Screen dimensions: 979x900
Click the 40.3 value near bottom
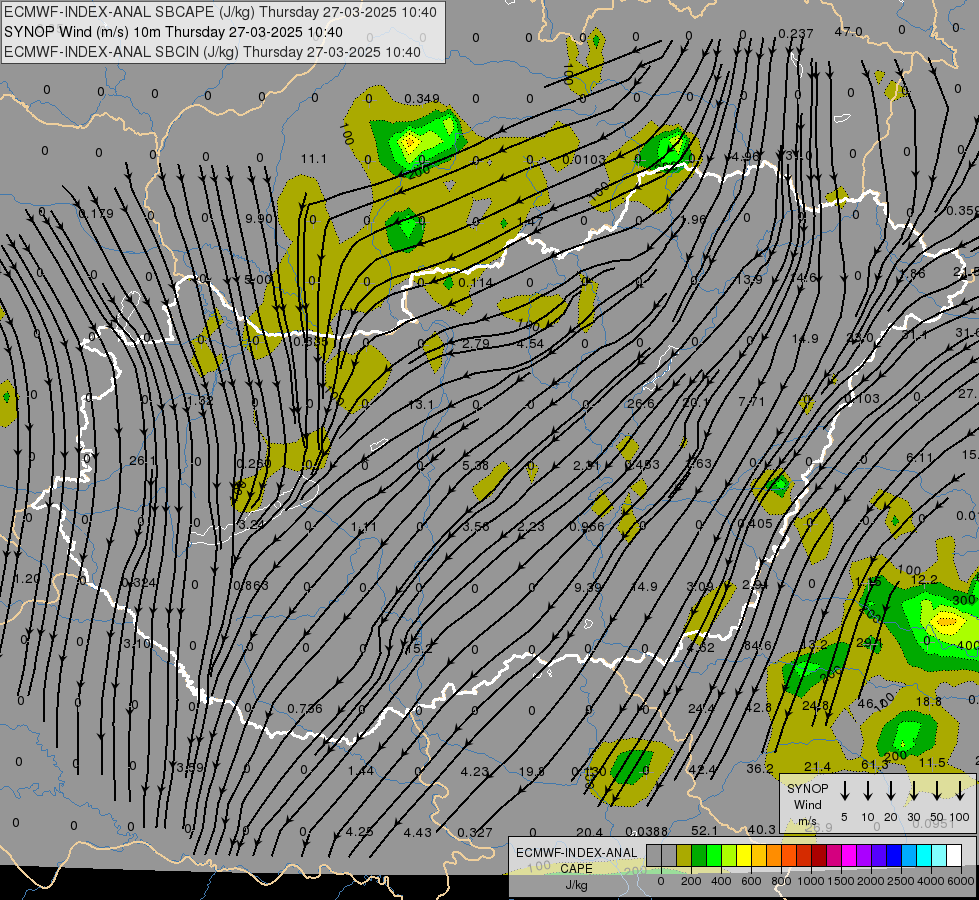pos(761,829)
